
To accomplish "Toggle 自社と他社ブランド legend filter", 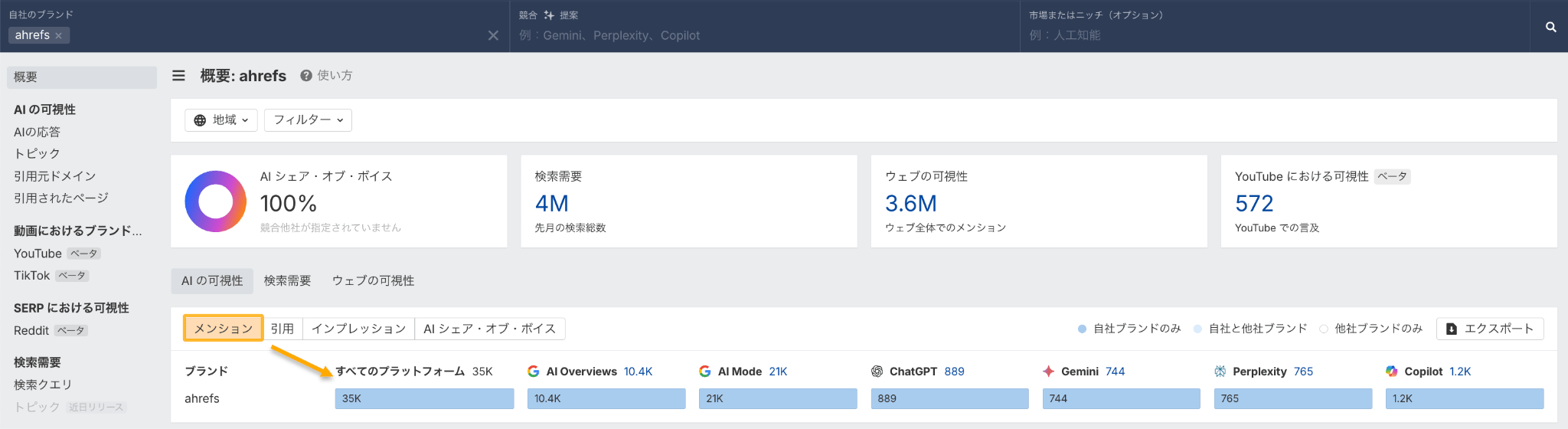I will (1249, 329).
